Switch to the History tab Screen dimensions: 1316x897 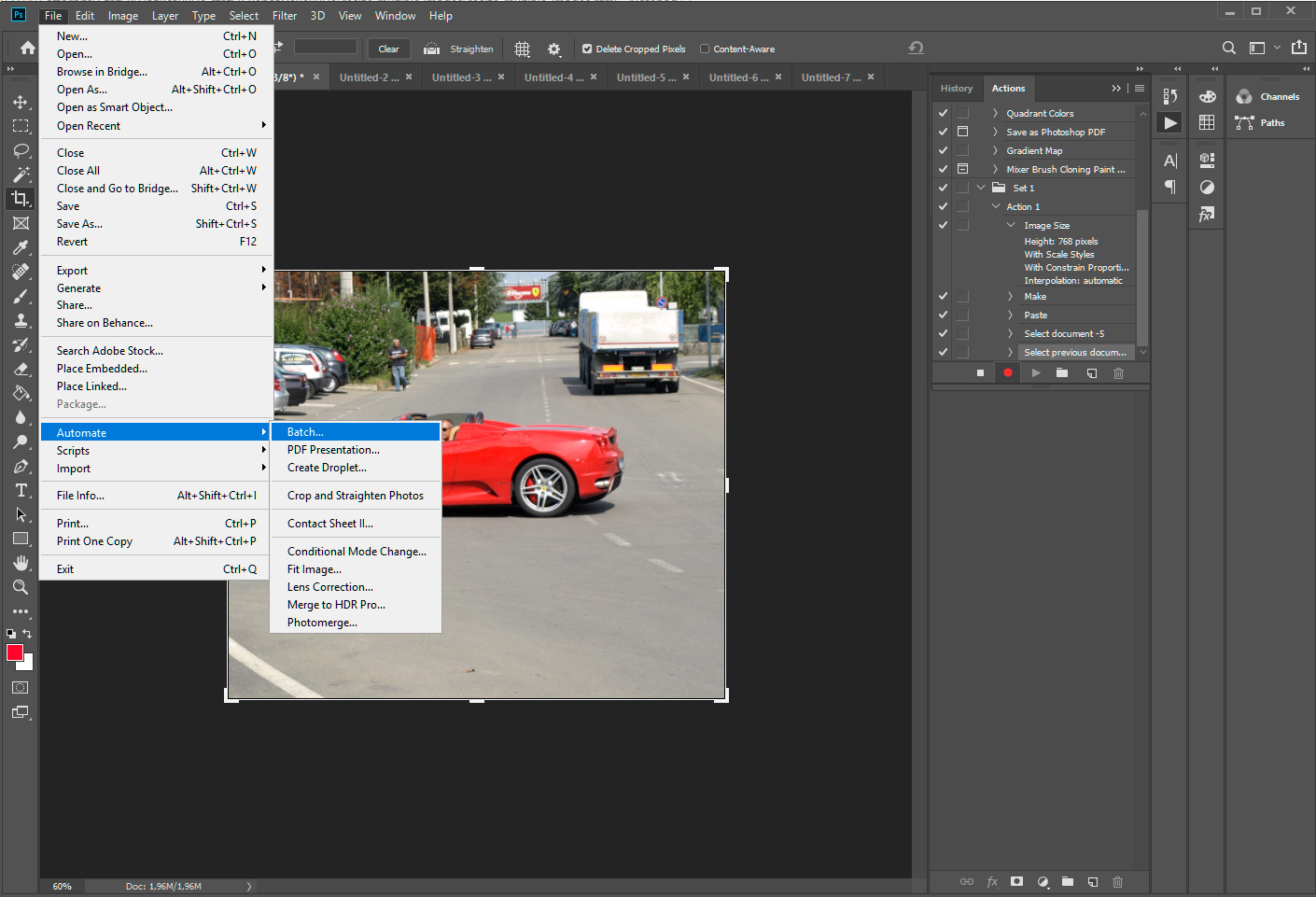tap(957, 88)
